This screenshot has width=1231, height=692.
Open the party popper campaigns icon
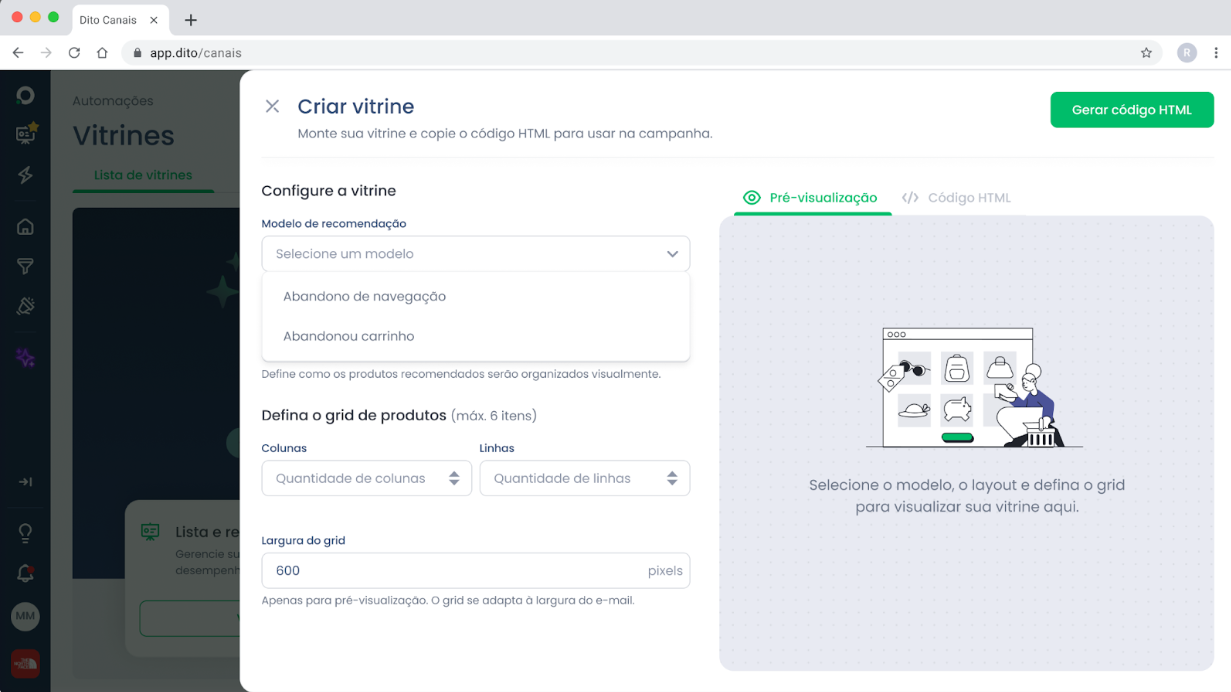[26, 306]
